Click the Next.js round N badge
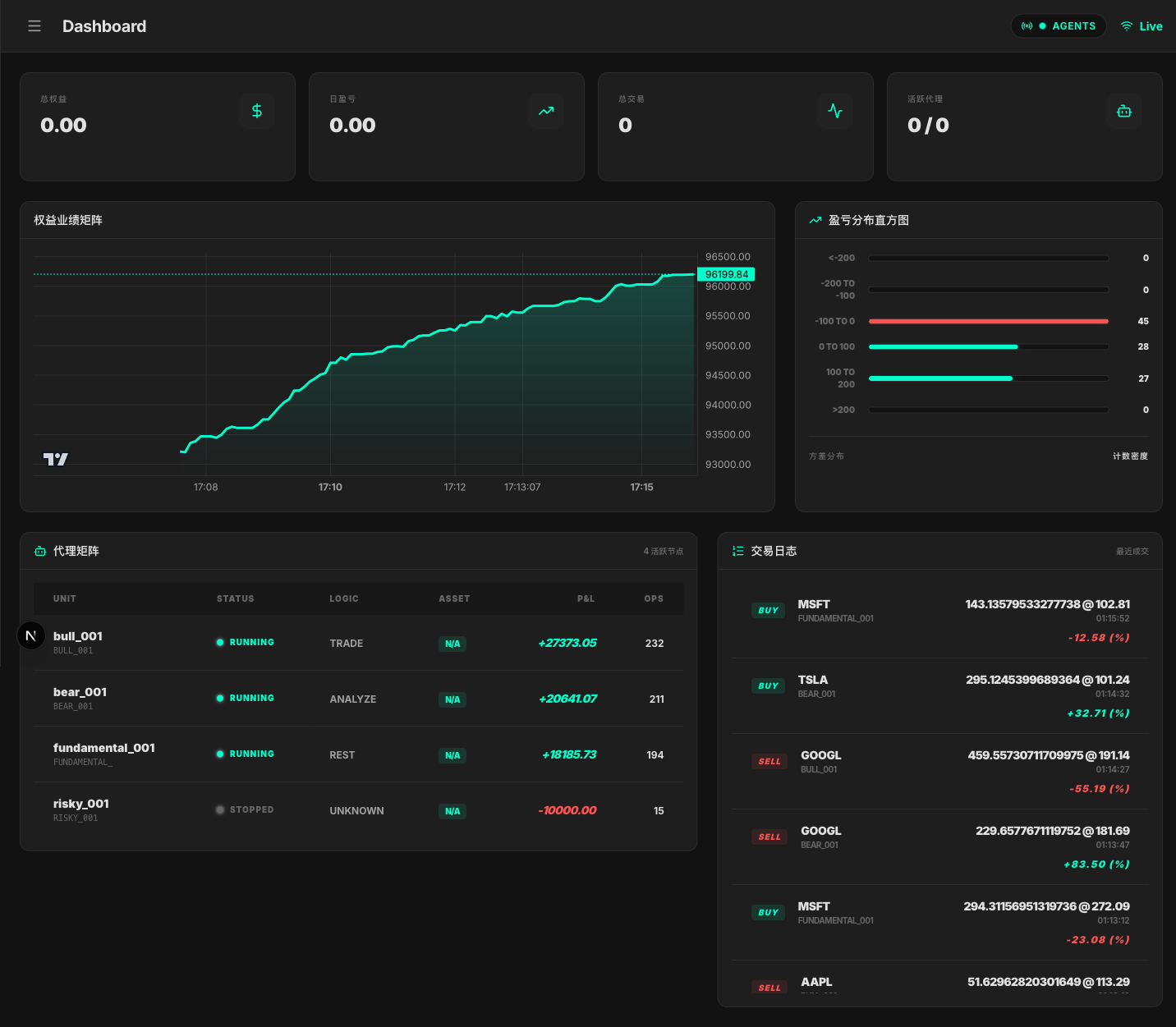The height and width of the screenshot is (1027, 1176). tap(31, 635)
